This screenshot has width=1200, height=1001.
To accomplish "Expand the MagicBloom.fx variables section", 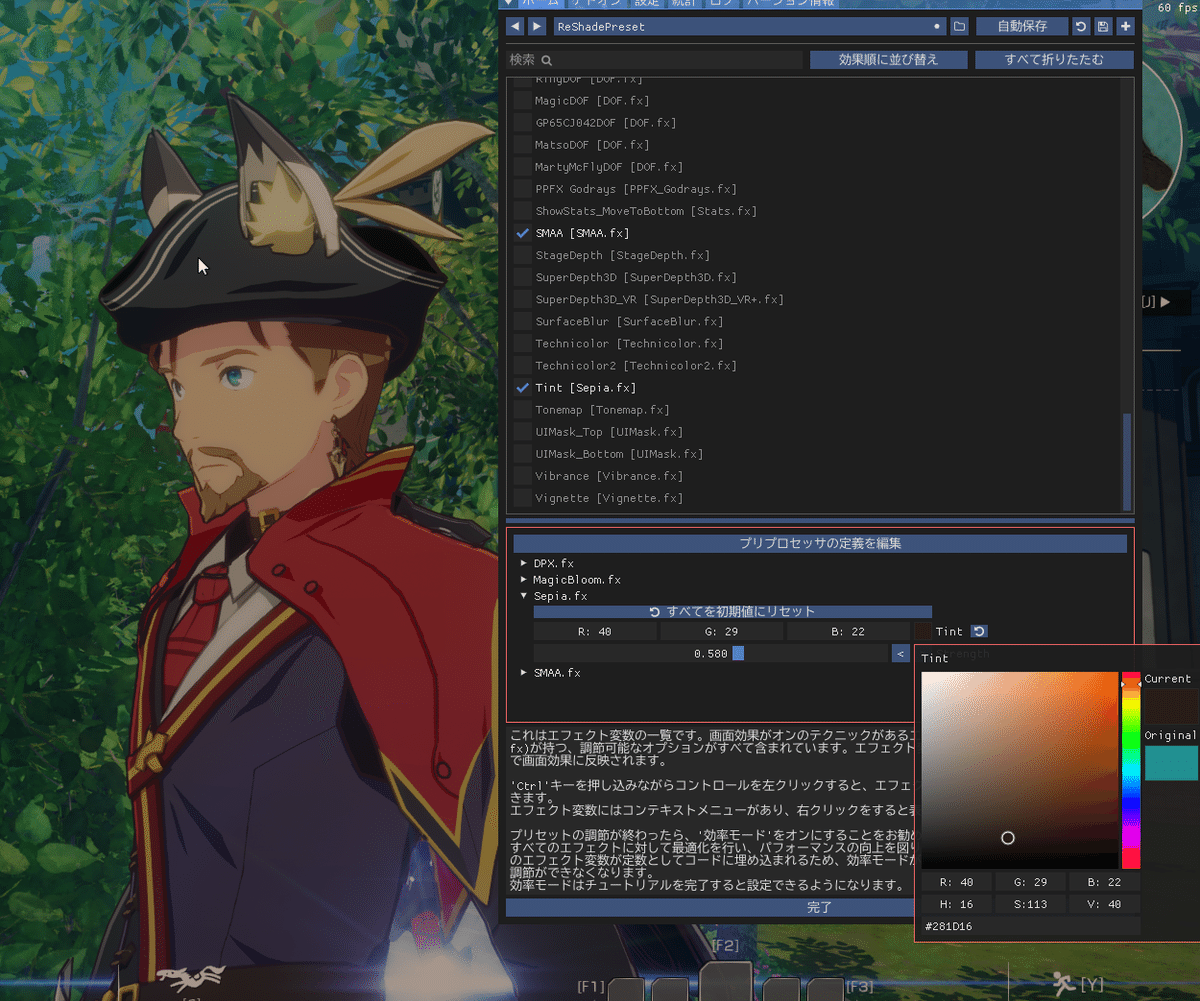I will pyautogui.click(x=524, y=580).
